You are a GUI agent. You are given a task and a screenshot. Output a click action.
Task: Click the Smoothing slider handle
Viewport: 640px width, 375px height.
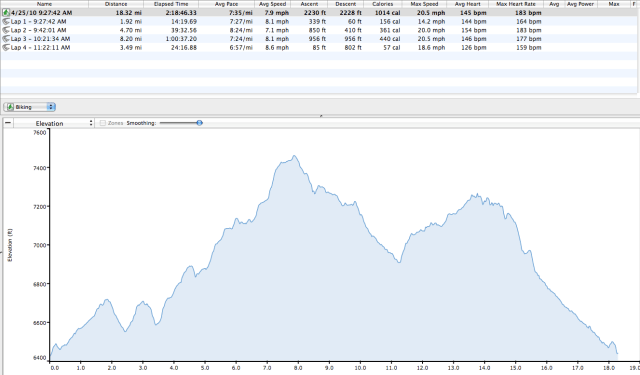199,123
